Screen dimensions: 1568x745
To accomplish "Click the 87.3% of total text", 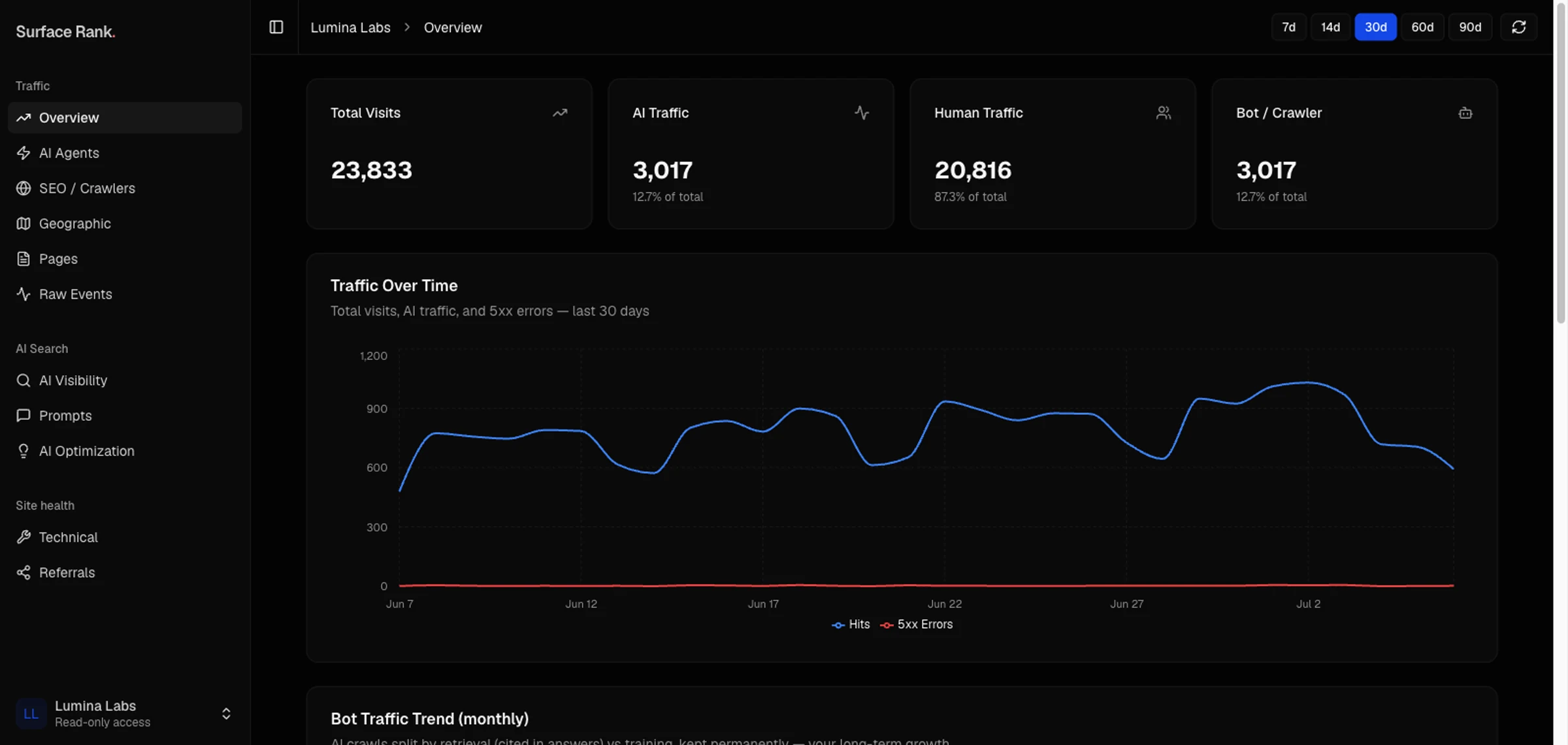I will pyautogui.click(x=970, y=197).
